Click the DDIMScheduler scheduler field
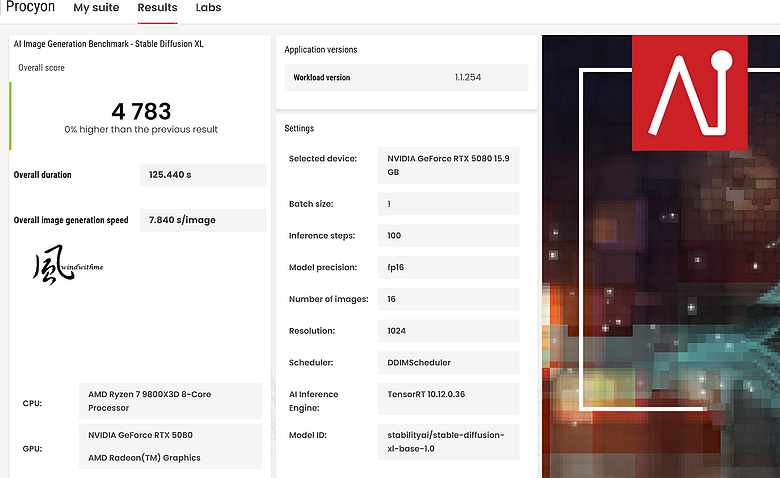Viewport: 780px width, 478px height. pyautogui.click(x=448, y=363)
